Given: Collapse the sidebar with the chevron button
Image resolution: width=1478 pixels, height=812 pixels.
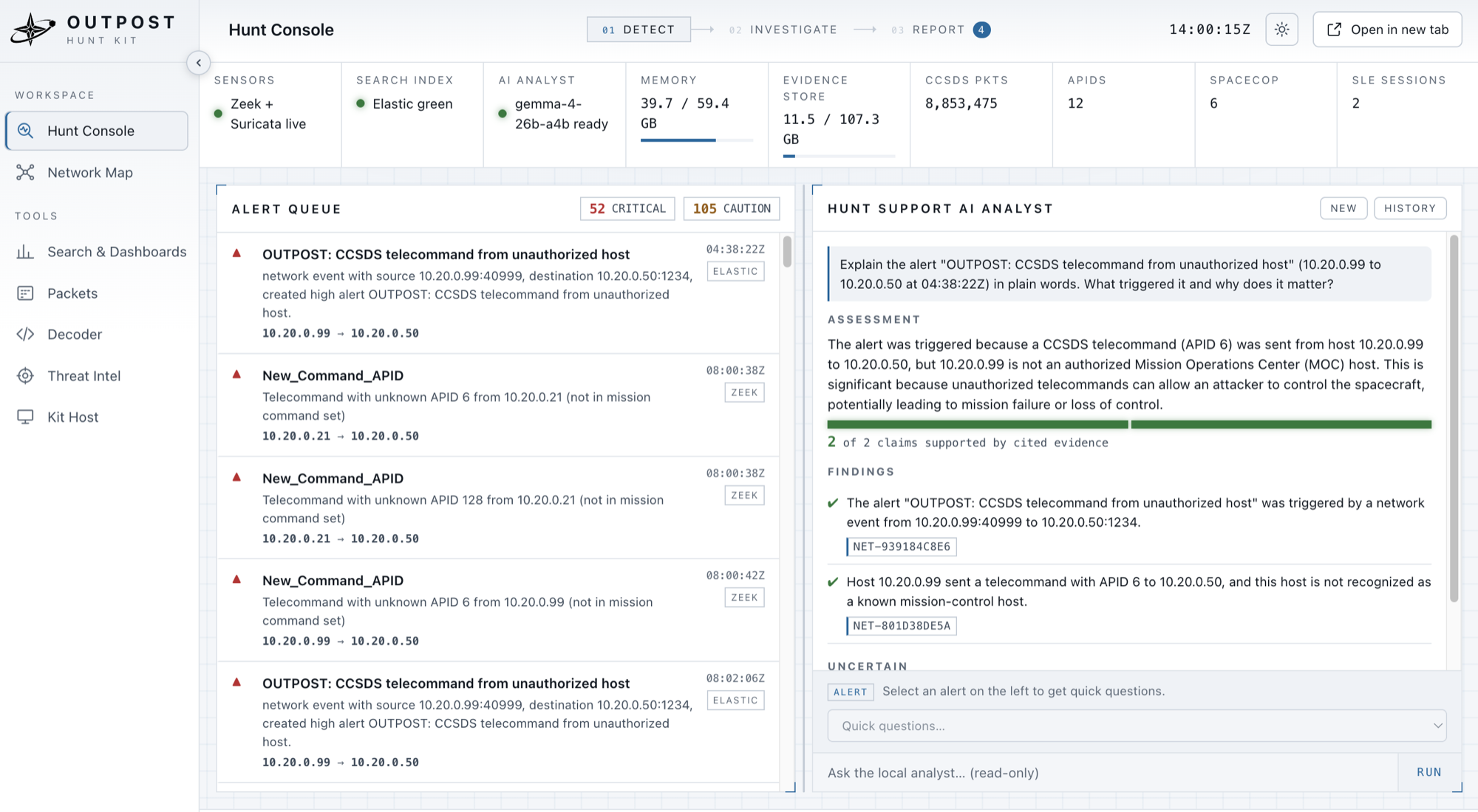Looking at the screenshot, I should (198, 63).
